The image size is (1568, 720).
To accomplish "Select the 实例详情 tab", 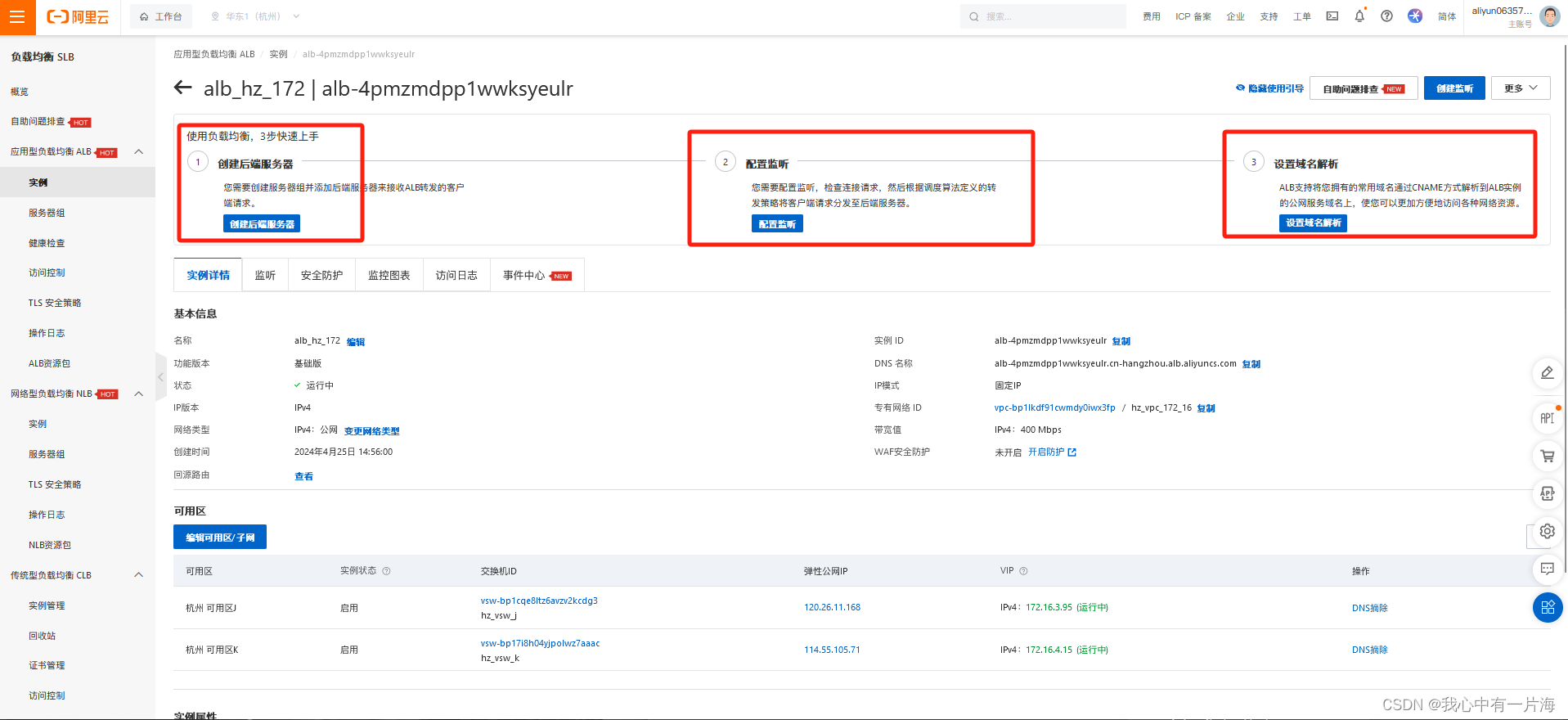I will [208, 275].
